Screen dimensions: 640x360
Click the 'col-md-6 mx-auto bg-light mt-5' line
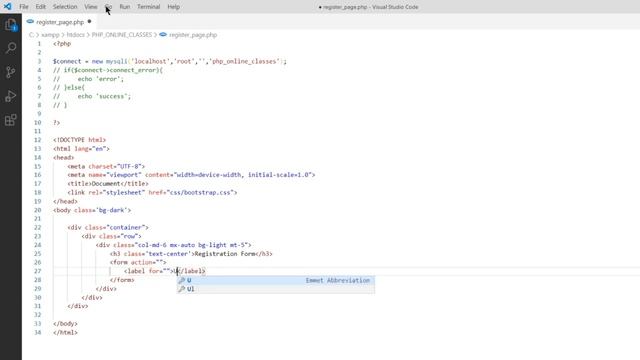click(173, 245)
